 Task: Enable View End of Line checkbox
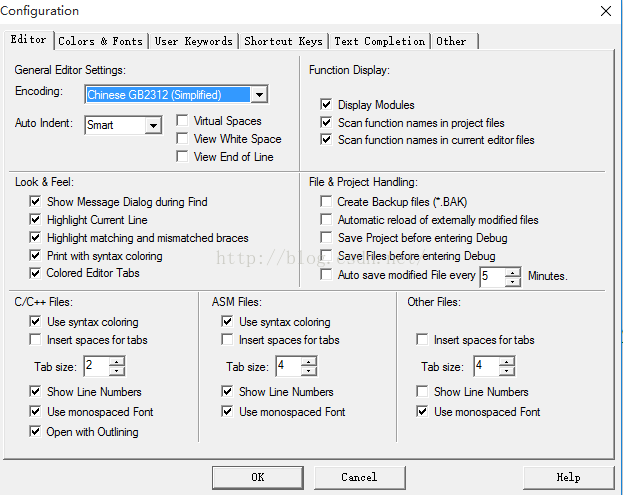[182, 156]
